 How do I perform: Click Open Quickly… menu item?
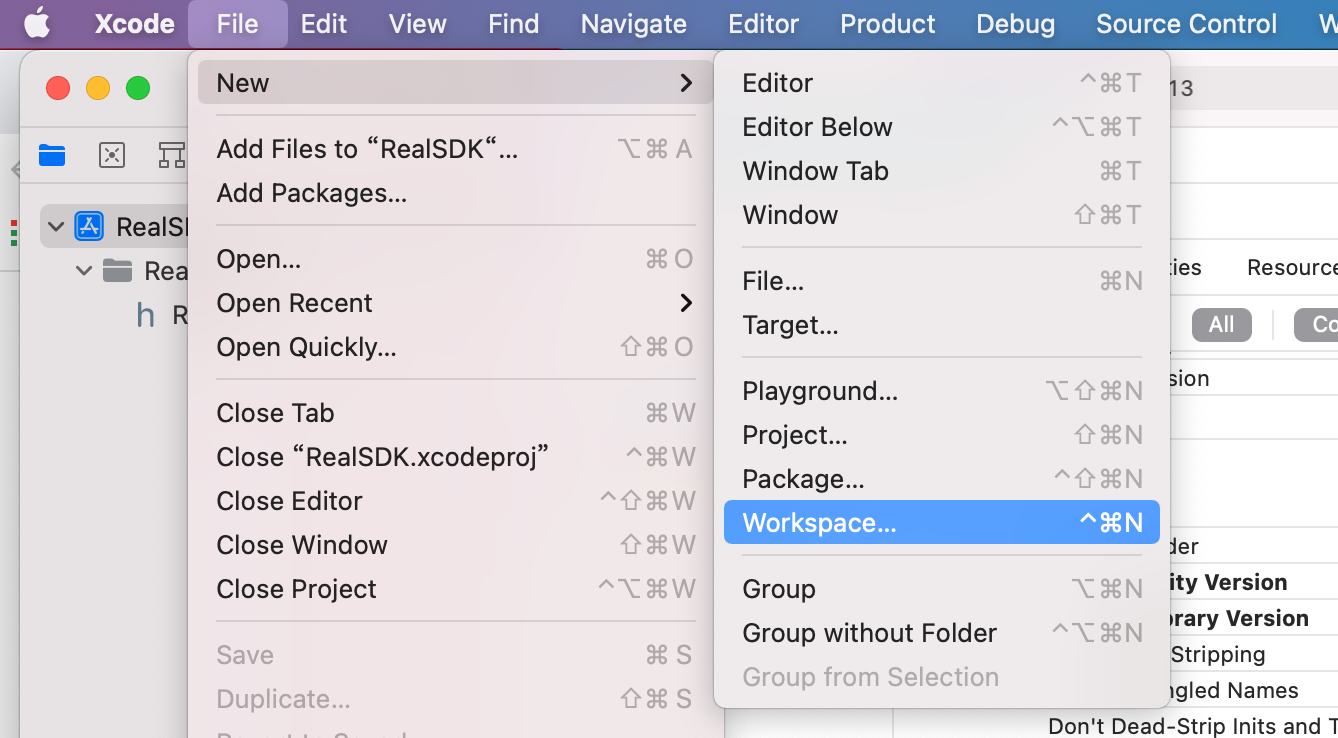[306, 347]
